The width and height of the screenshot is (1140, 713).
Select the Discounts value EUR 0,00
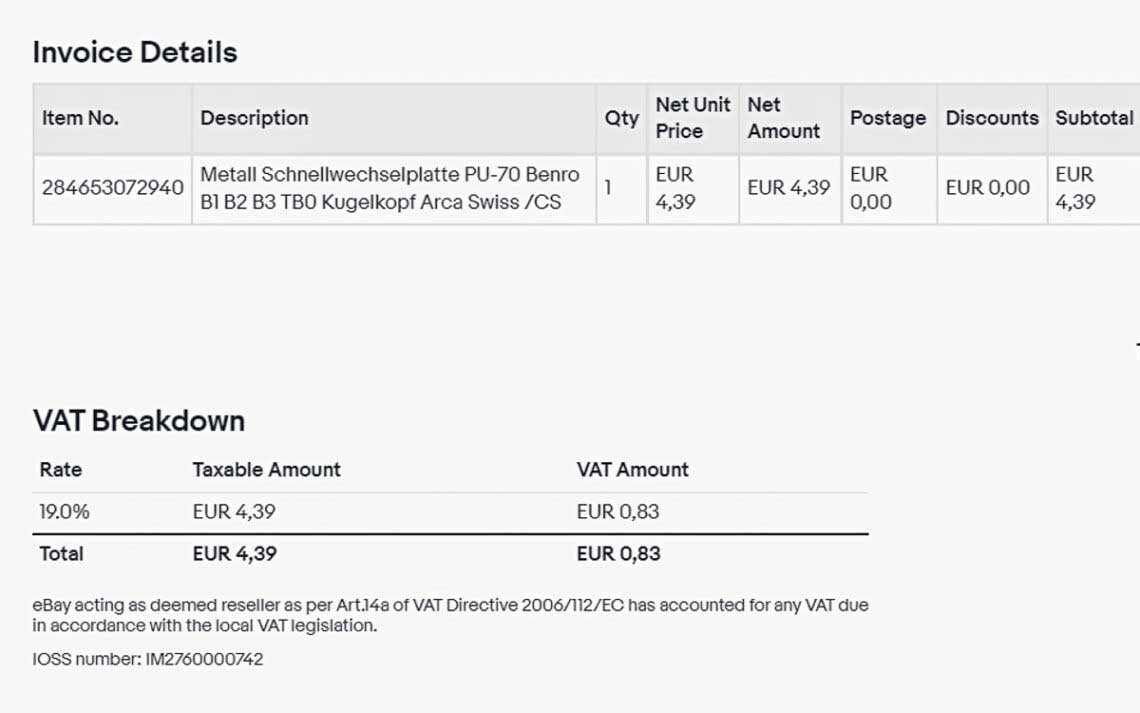(987, 188)
